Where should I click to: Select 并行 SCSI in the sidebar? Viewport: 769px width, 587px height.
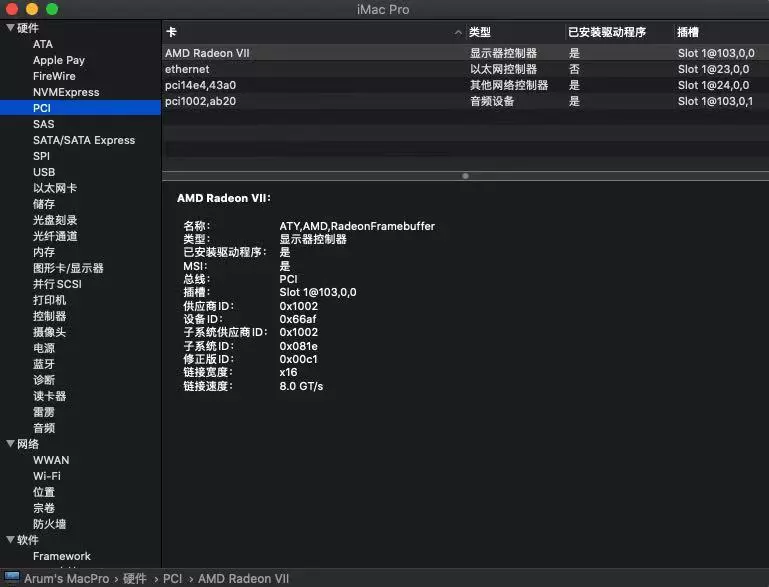tap(57, 284)
